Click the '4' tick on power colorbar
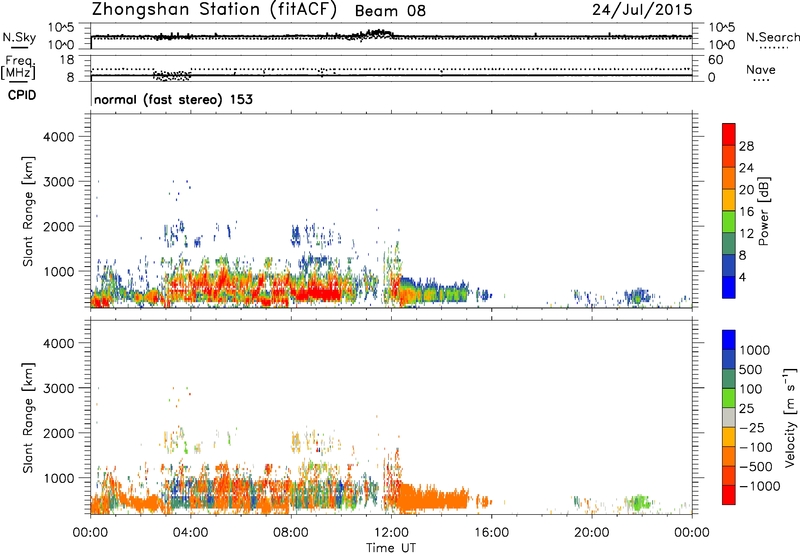This screenshot has height=554, width=800. coord(742,277)
